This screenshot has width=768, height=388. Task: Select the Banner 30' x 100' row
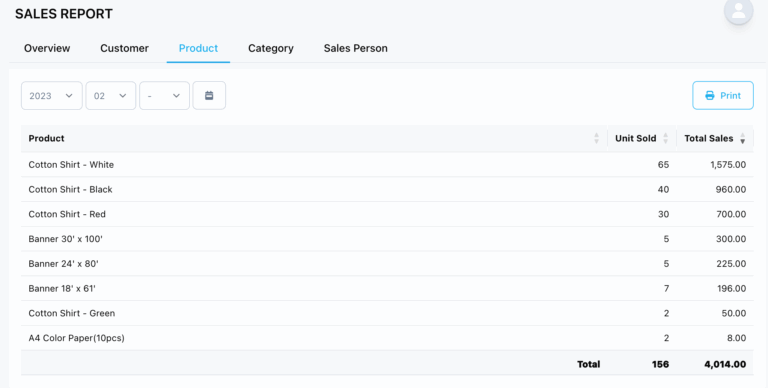coord(387,239)
